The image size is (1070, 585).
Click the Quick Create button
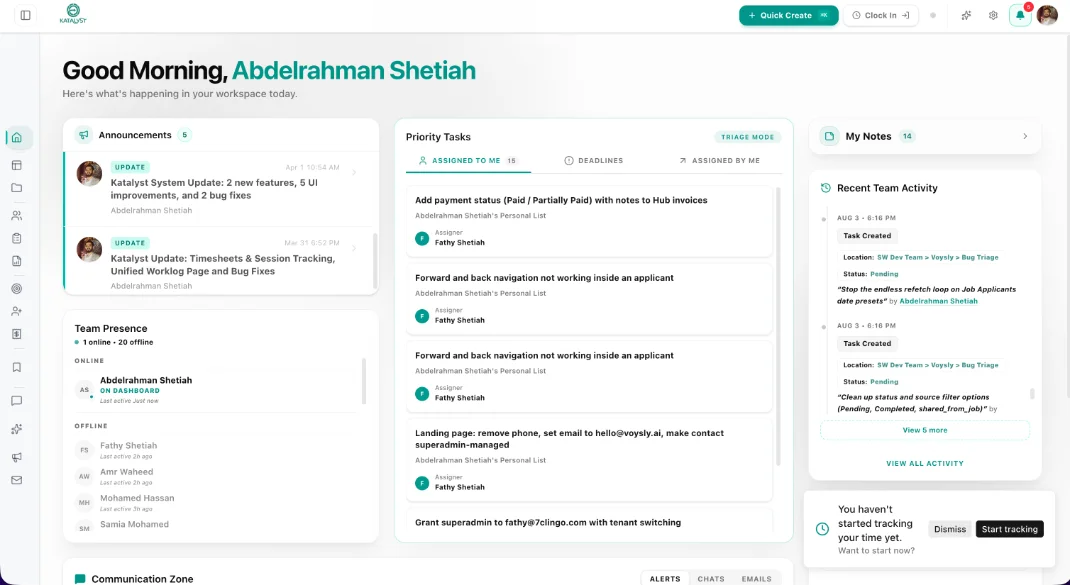point(788,15)
